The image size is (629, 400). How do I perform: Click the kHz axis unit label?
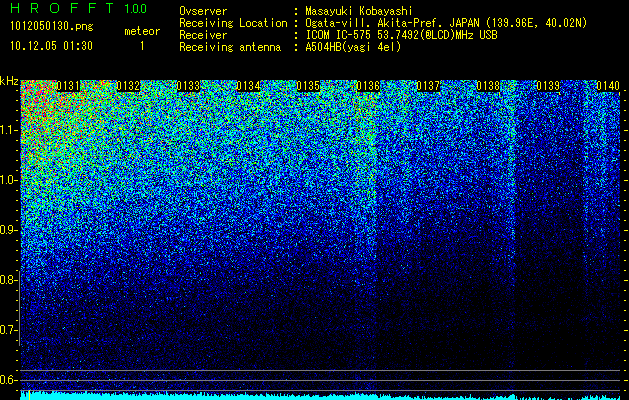pyautogui.click(x=9, y=81)
